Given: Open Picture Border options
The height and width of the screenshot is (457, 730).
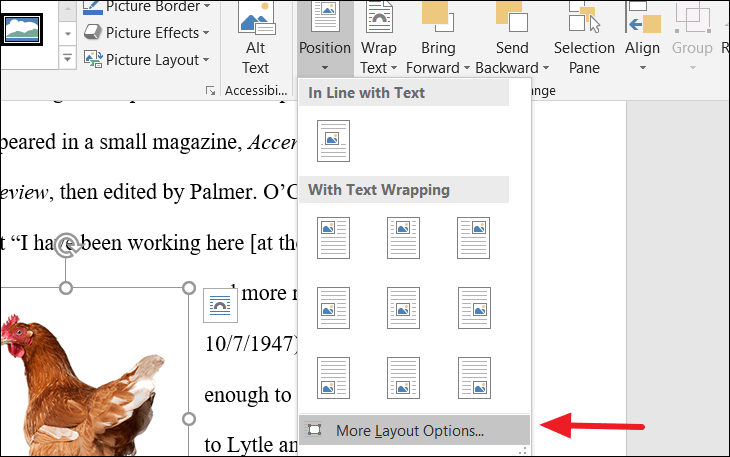Looking at the screenshot, I should 147,7.
